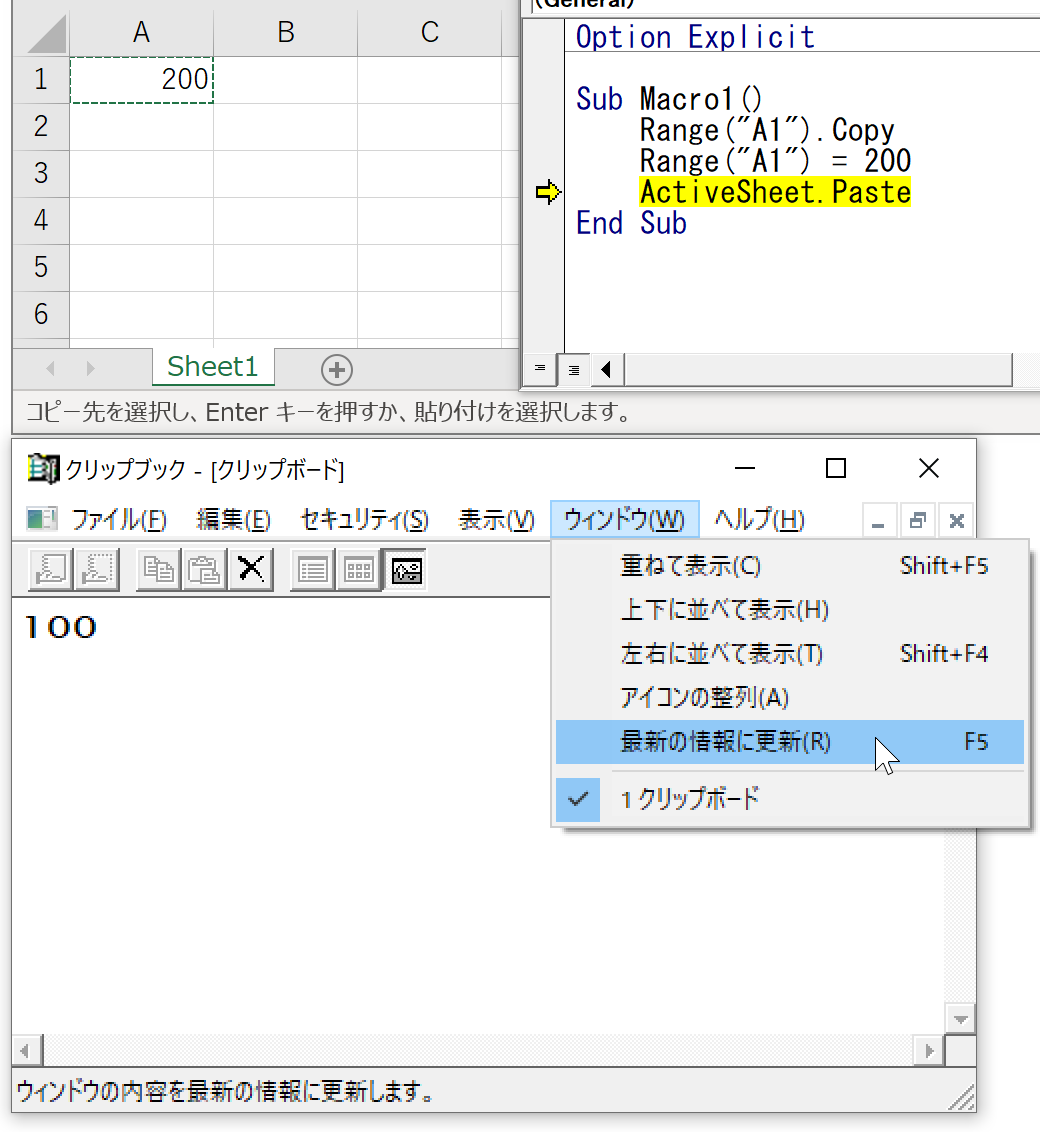1040x1132 pixels.
Task: Choose アイコンの整列(A) menu item
Action: [x=790, y=698]
